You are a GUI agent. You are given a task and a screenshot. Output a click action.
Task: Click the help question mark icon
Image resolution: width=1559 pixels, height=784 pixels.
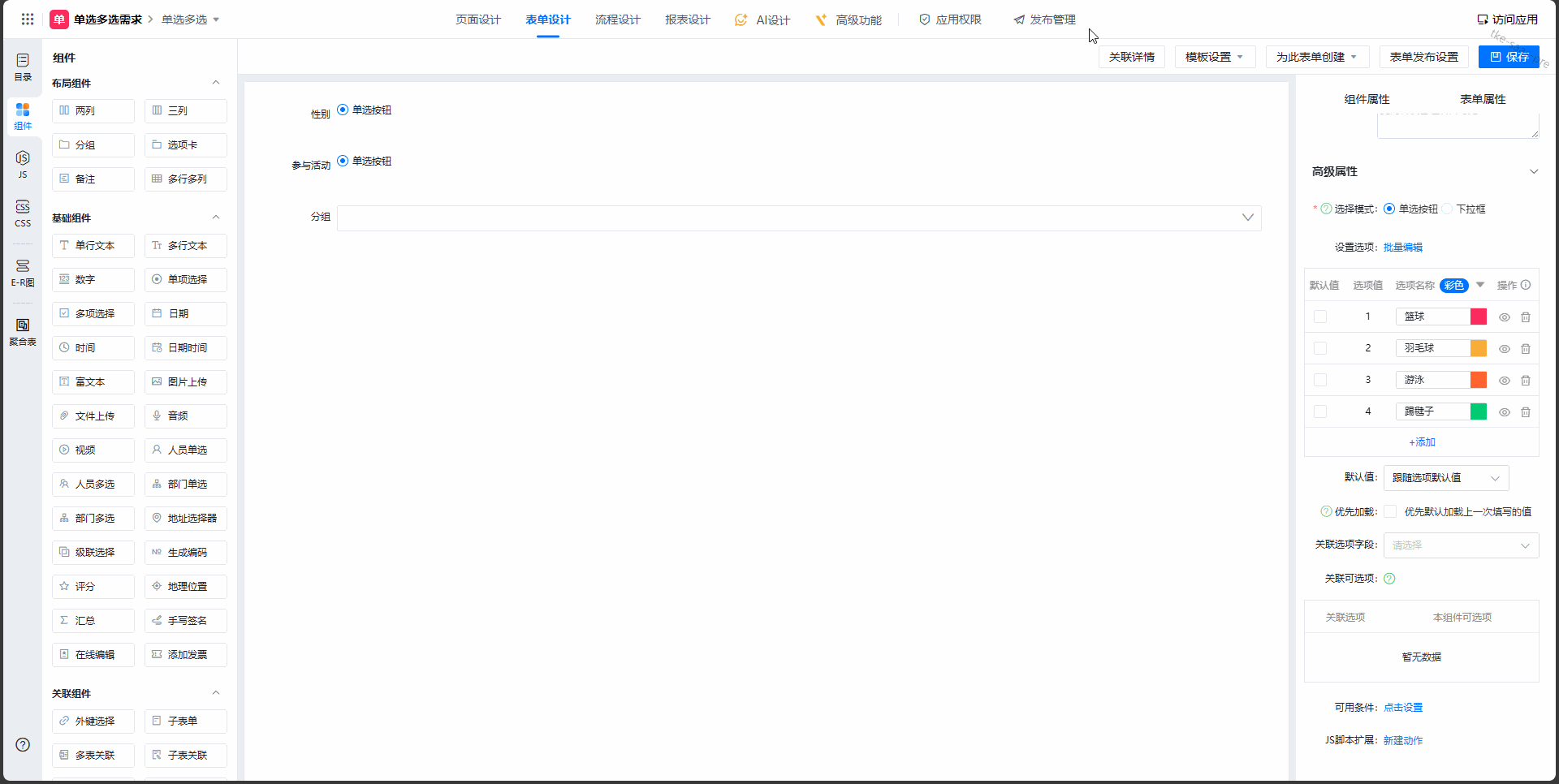(23, 744)
